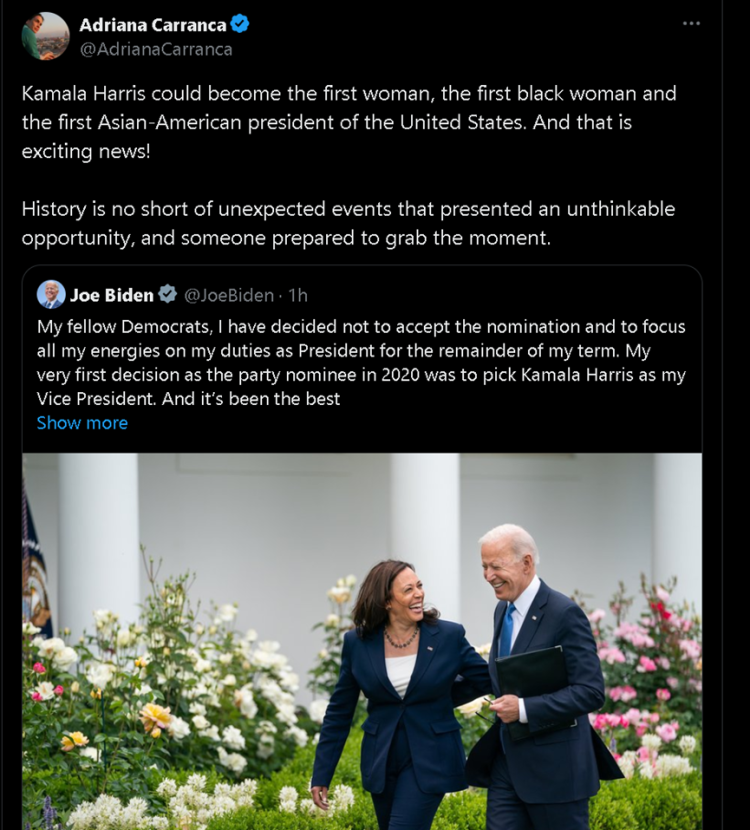Expand the quoted post with Show more

82,423
